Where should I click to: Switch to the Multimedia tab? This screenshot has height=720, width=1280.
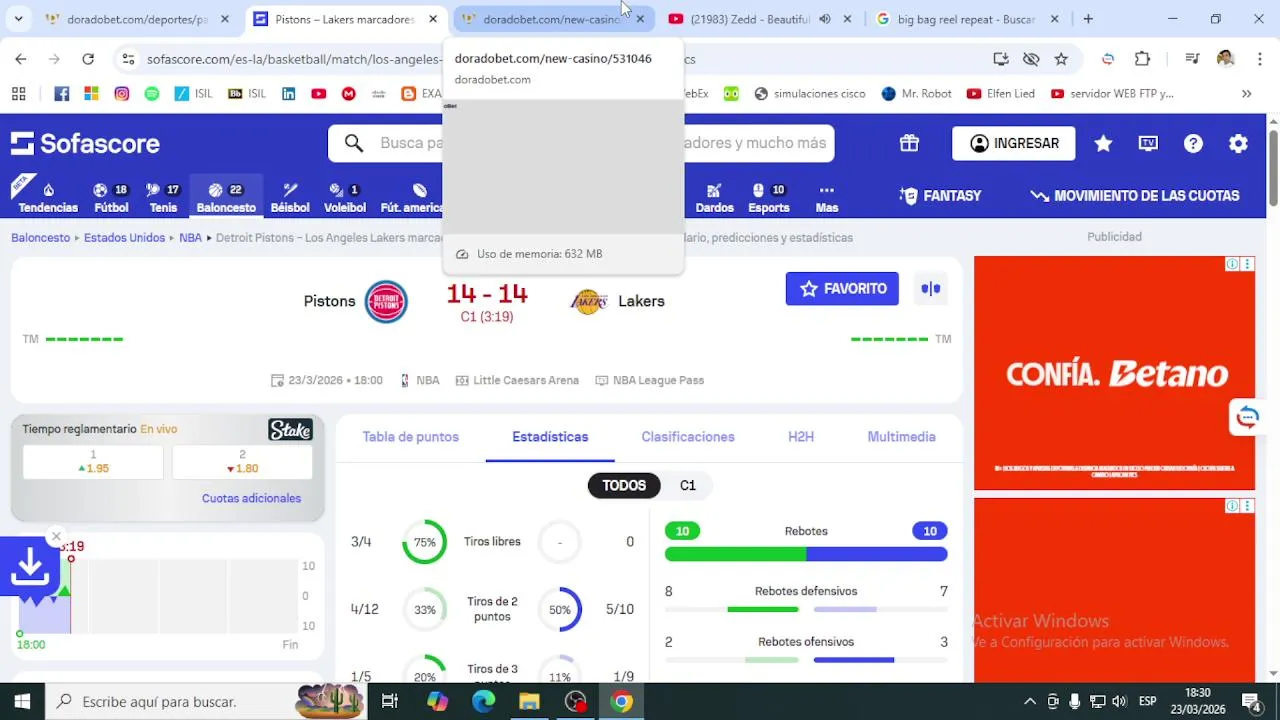pos(901,437)
